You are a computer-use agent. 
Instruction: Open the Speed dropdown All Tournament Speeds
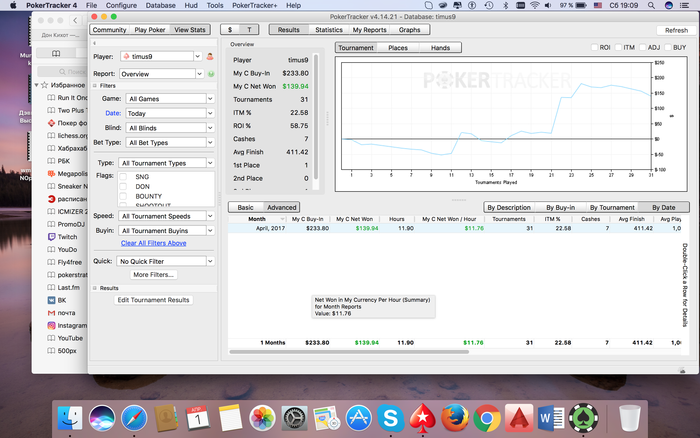point(167,216)
